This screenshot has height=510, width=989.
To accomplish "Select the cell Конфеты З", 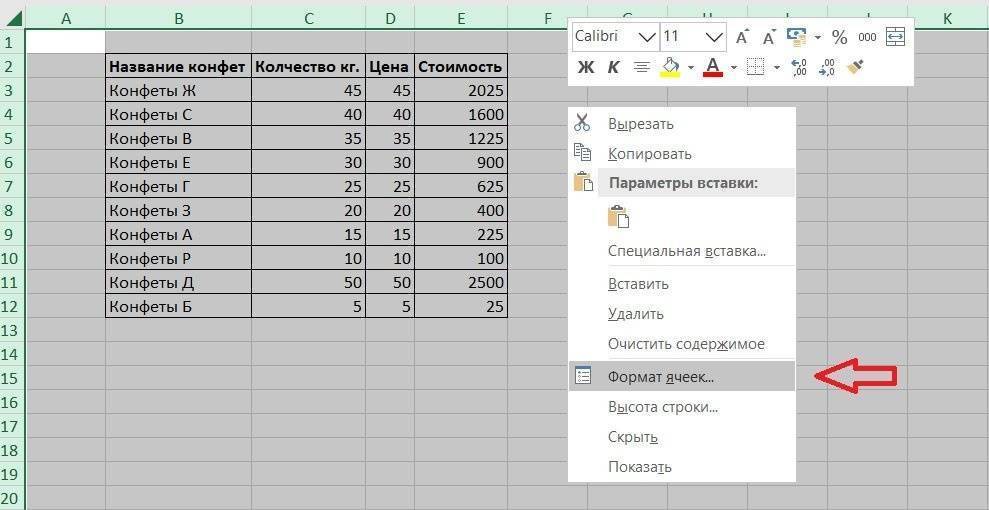I will click(178, 211).
